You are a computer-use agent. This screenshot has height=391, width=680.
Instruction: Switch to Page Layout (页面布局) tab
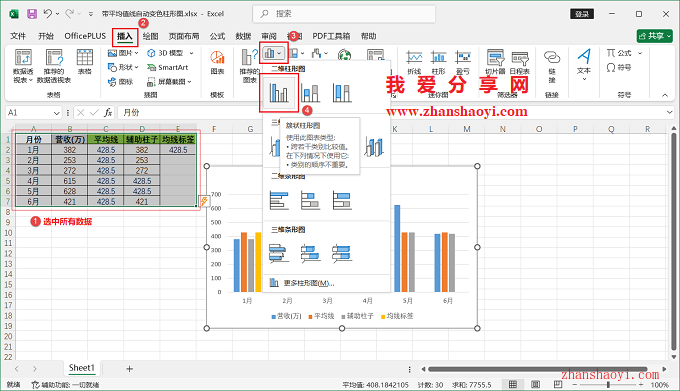click(184, 36)
